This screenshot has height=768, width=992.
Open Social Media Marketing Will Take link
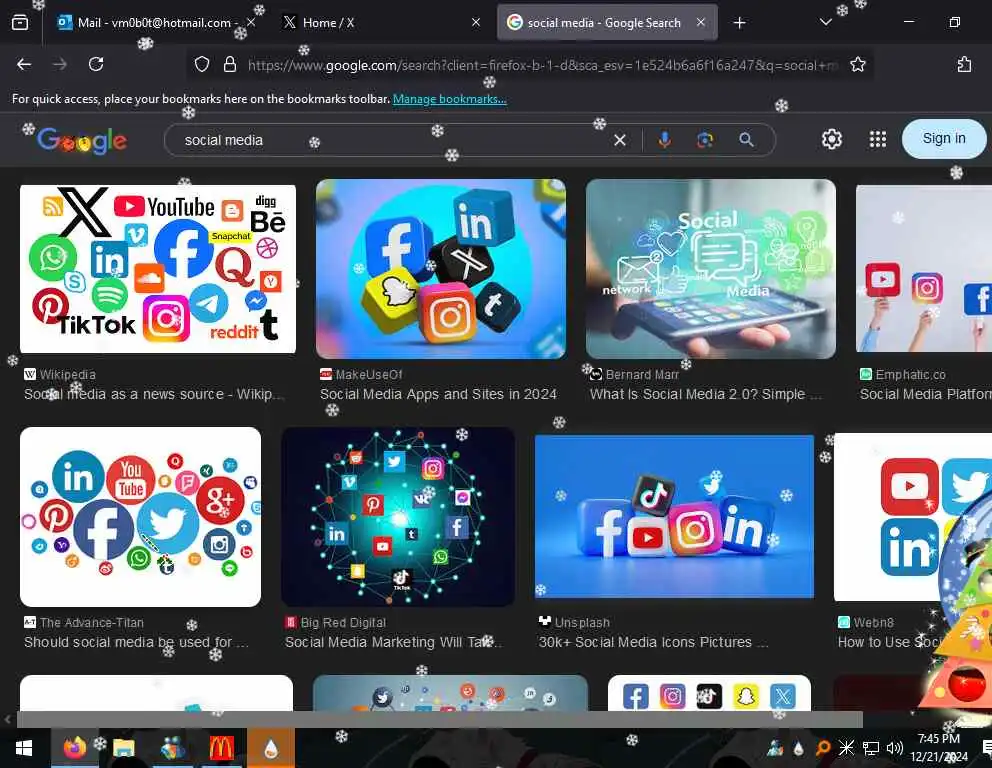[x=394, y=642]
